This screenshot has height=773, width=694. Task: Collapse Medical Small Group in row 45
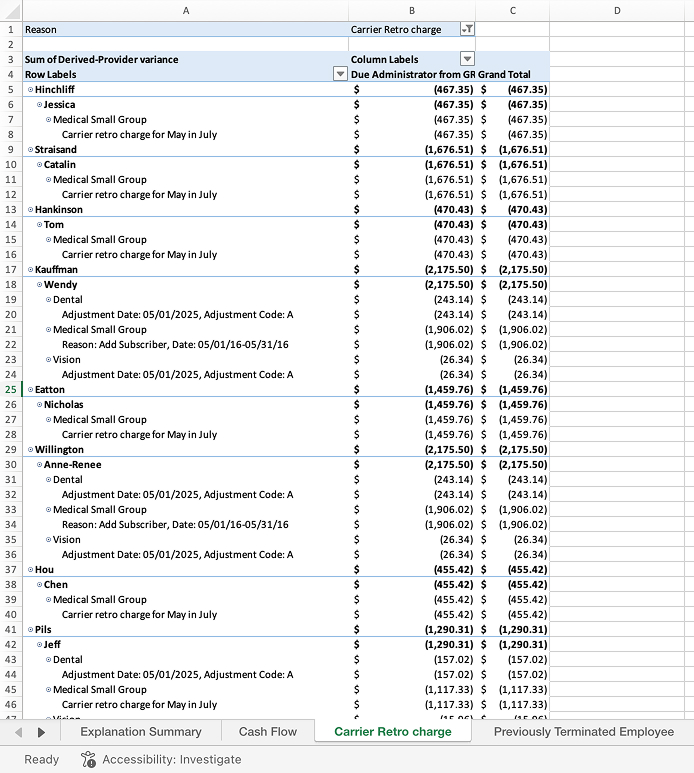tap(48, 689)
